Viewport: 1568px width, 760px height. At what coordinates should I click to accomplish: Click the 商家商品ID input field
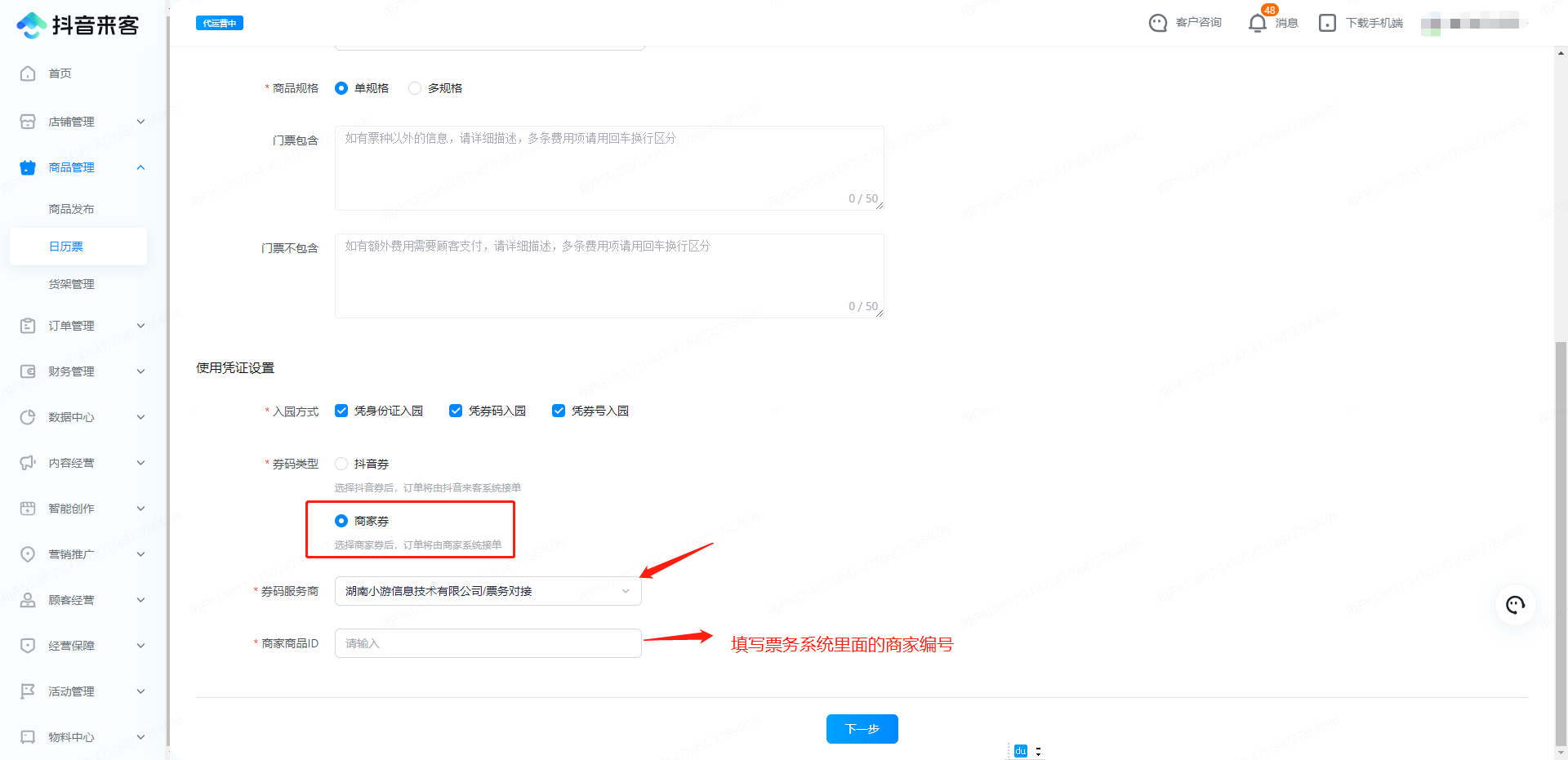pos(488,643)
